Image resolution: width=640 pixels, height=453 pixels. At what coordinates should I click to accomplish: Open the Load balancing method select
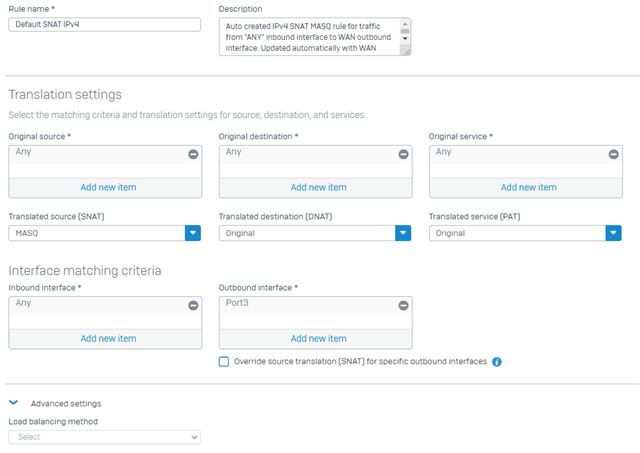[x=104, y=437]
